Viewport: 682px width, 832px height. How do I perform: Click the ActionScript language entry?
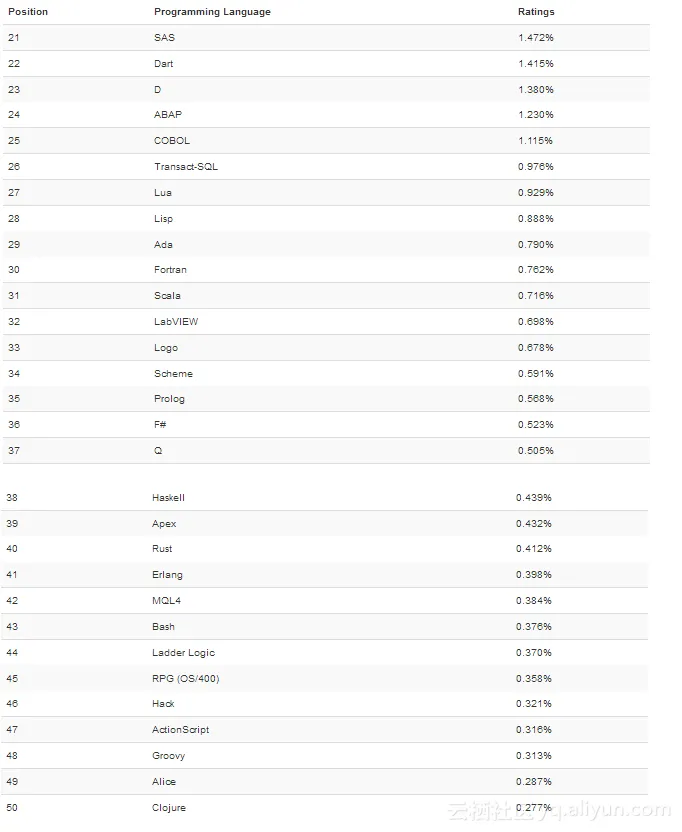[181, 730]
